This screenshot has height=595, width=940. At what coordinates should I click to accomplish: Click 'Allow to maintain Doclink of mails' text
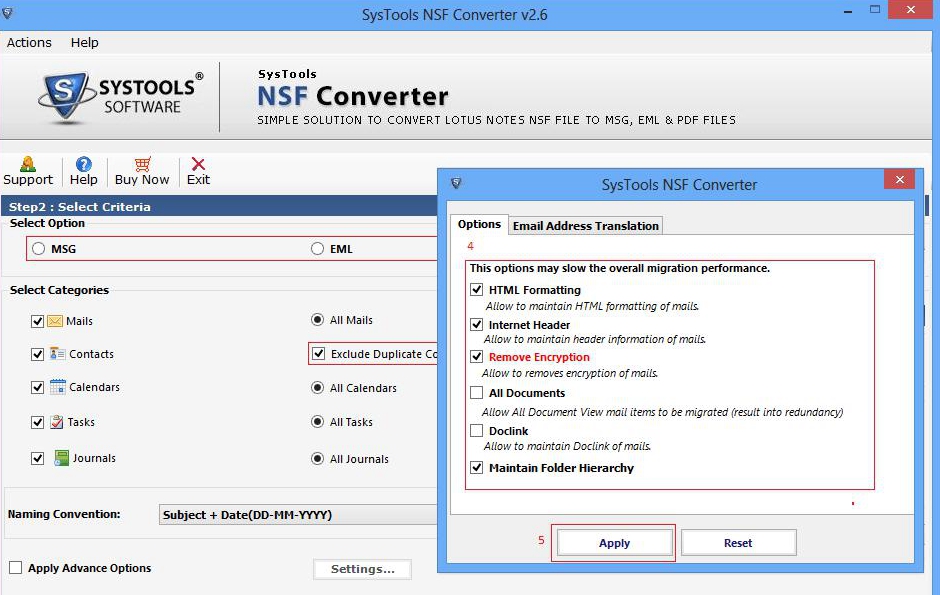click(x=567, y=446)
